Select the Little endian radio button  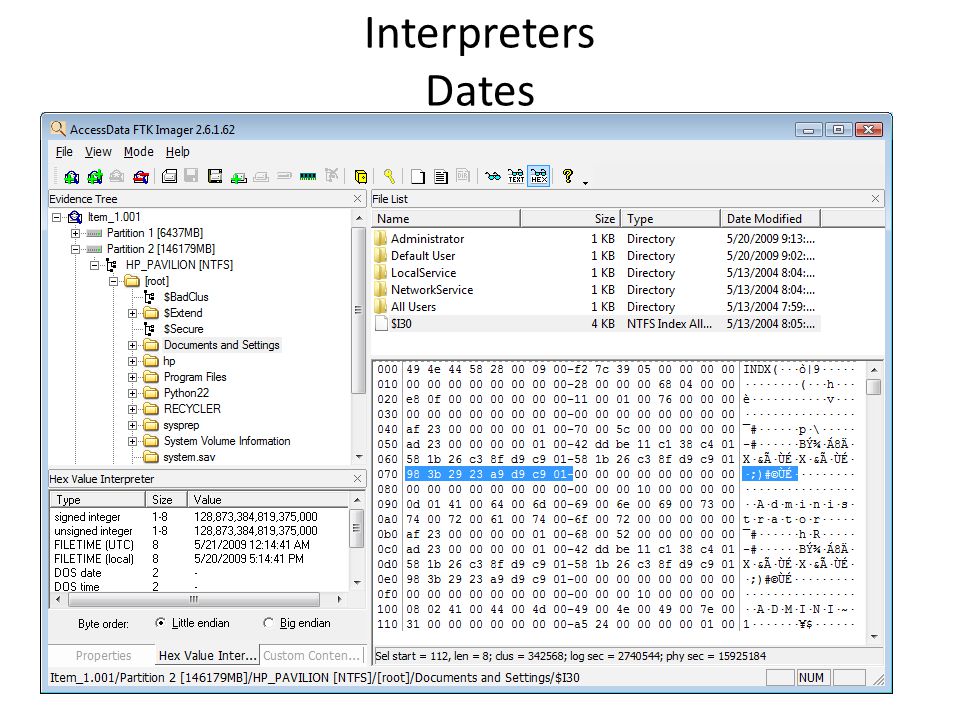[x=160, y=623]
